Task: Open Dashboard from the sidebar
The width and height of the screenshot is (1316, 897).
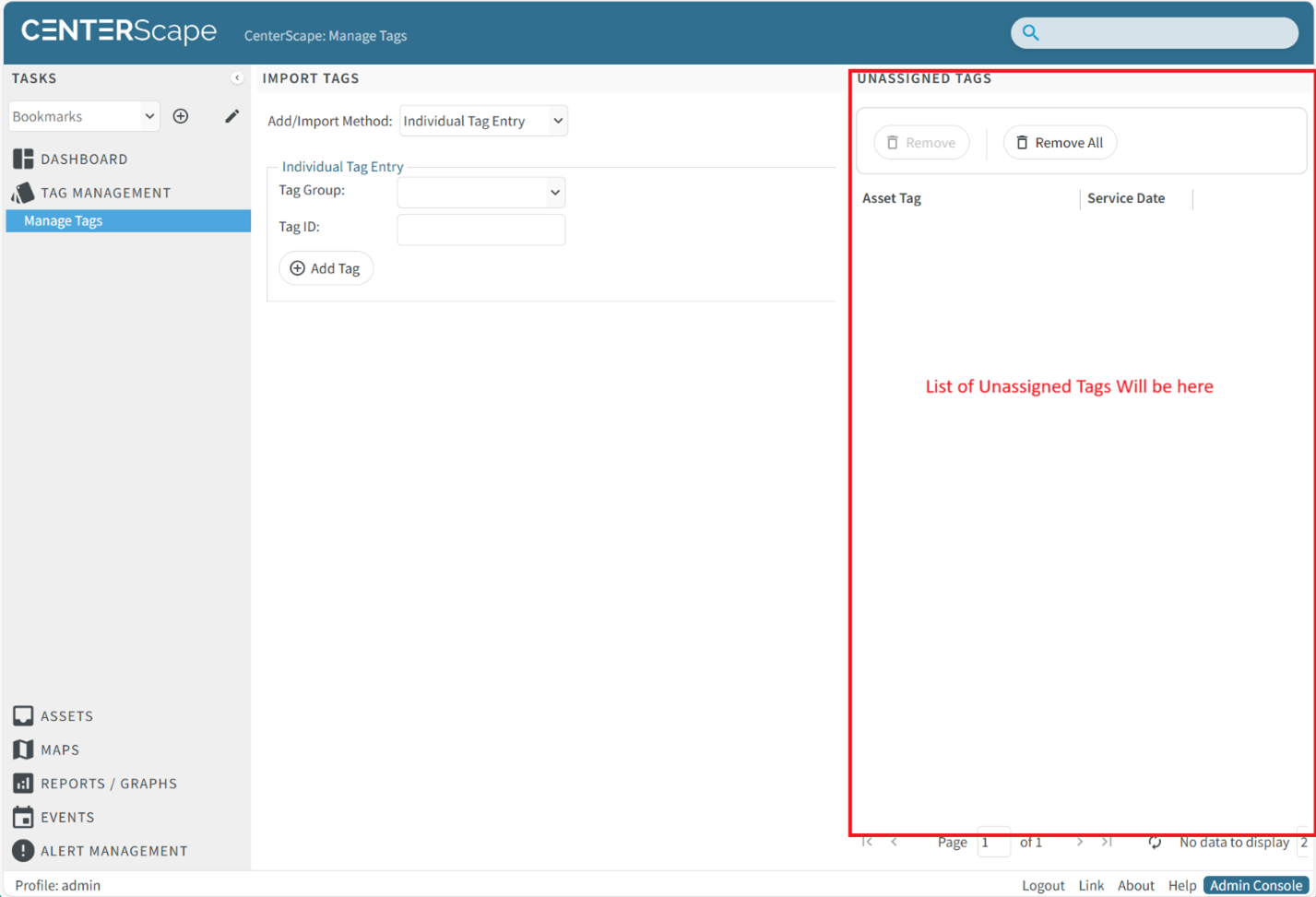Action: point(83,159)
